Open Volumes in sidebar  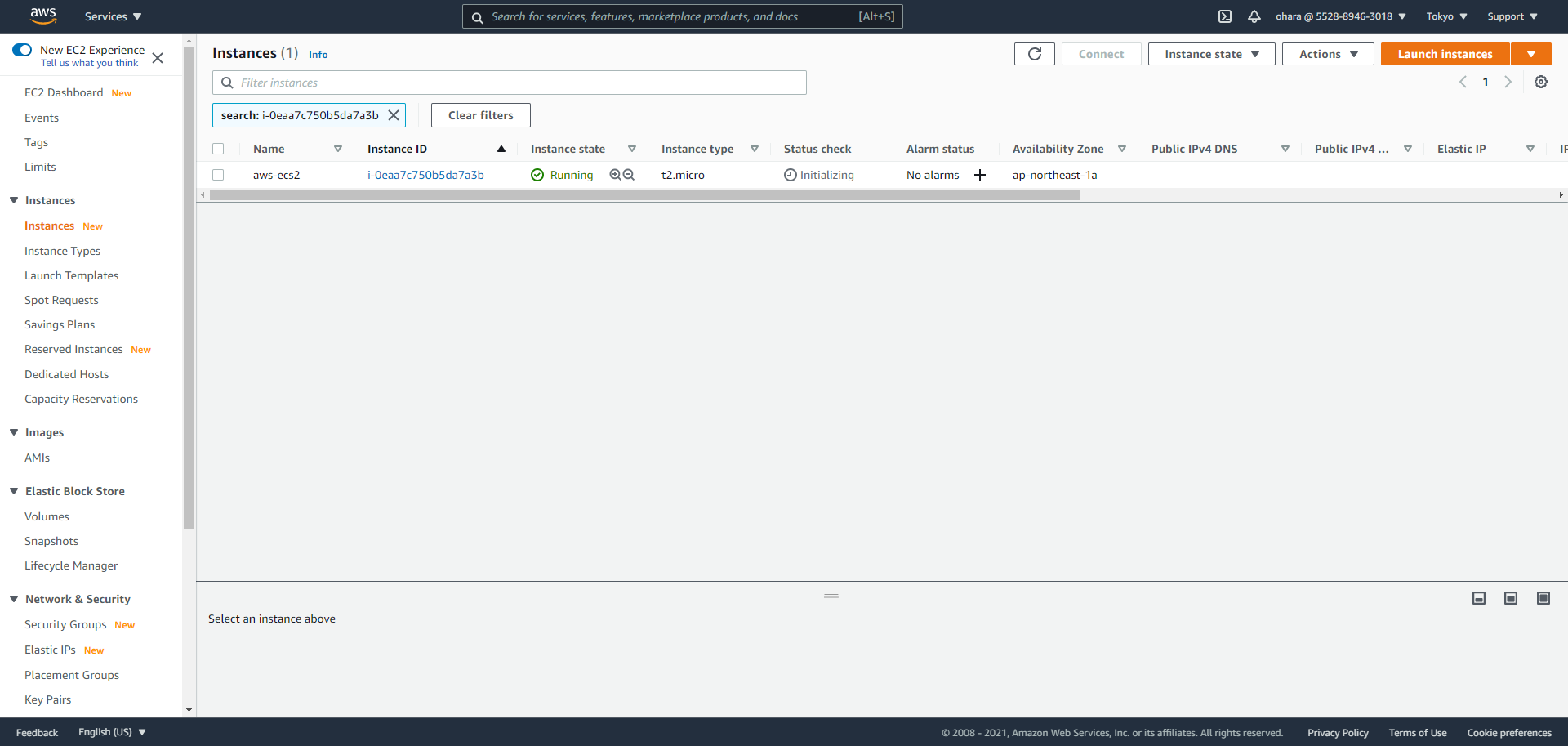(47, 516)
